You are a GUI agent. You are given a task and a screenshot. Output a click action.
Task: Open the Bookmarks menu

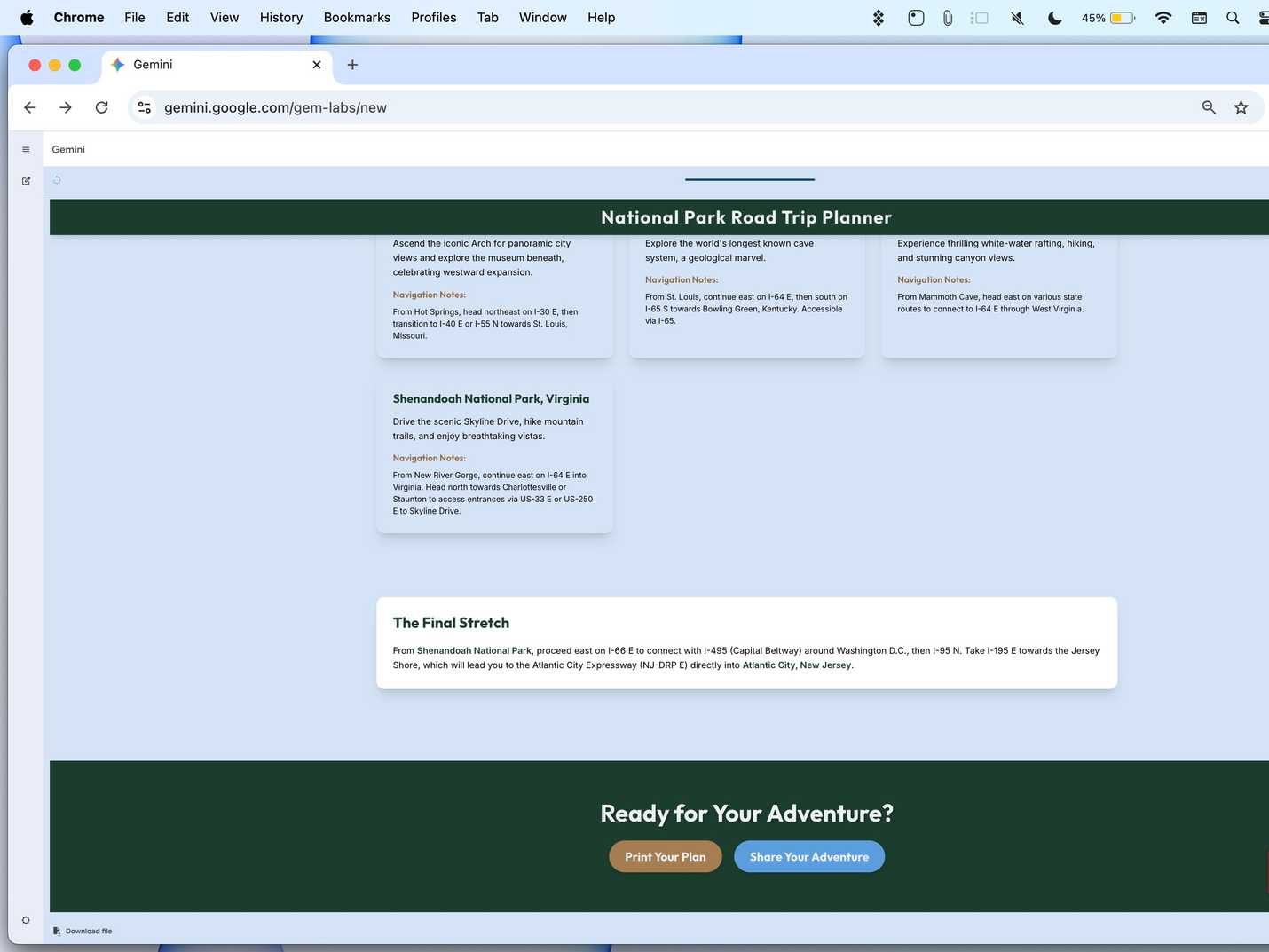pos(357,18)
